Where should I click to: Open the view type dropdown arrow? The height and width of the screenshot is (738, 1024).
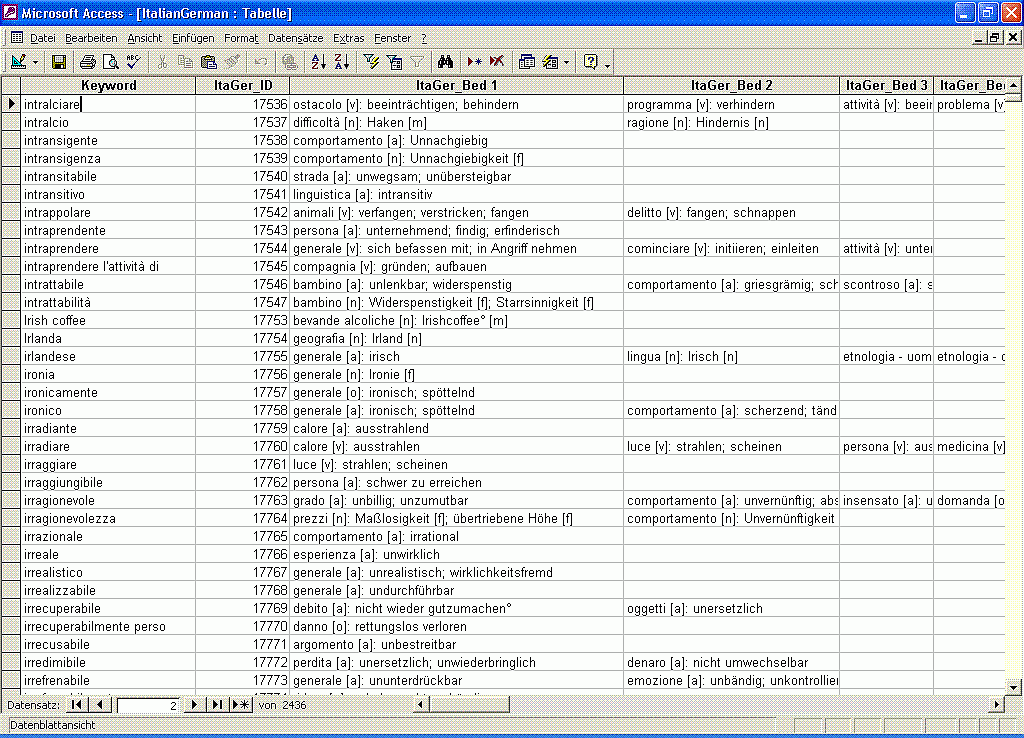(x=35, y=63)
